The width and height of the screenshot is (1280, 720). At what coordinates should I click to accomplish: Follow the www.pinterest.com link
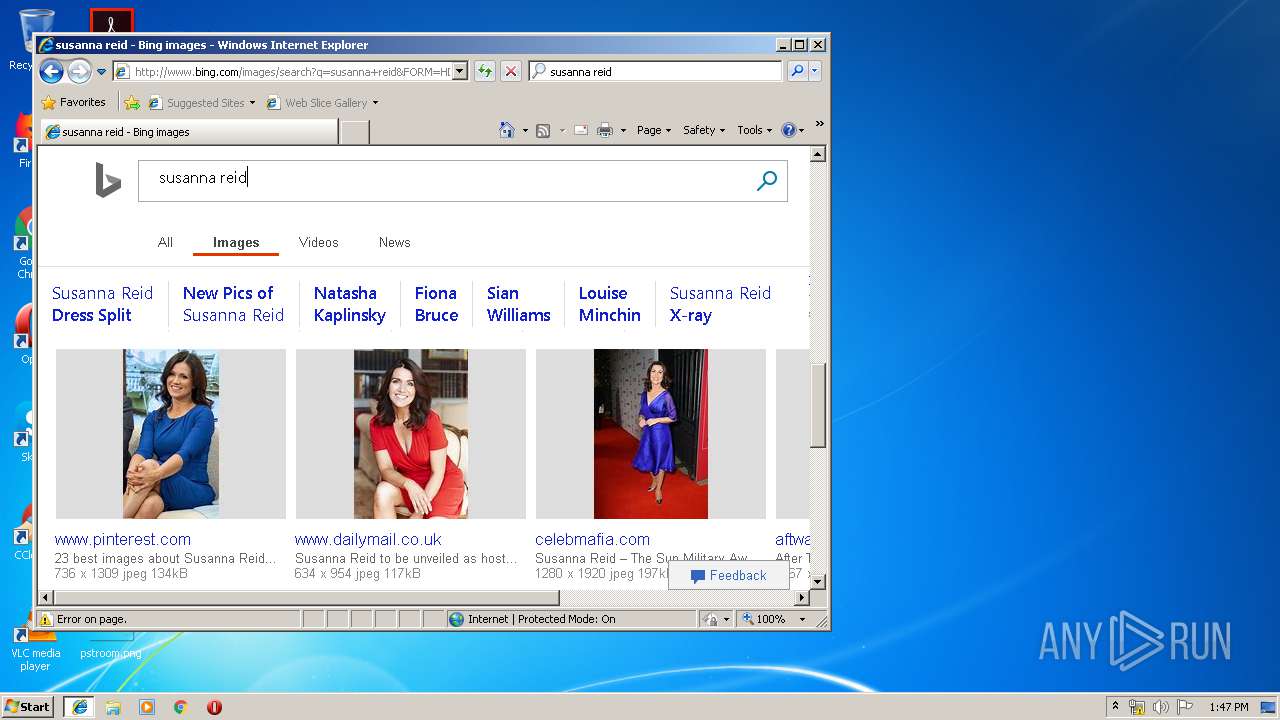tap(122, 539)
